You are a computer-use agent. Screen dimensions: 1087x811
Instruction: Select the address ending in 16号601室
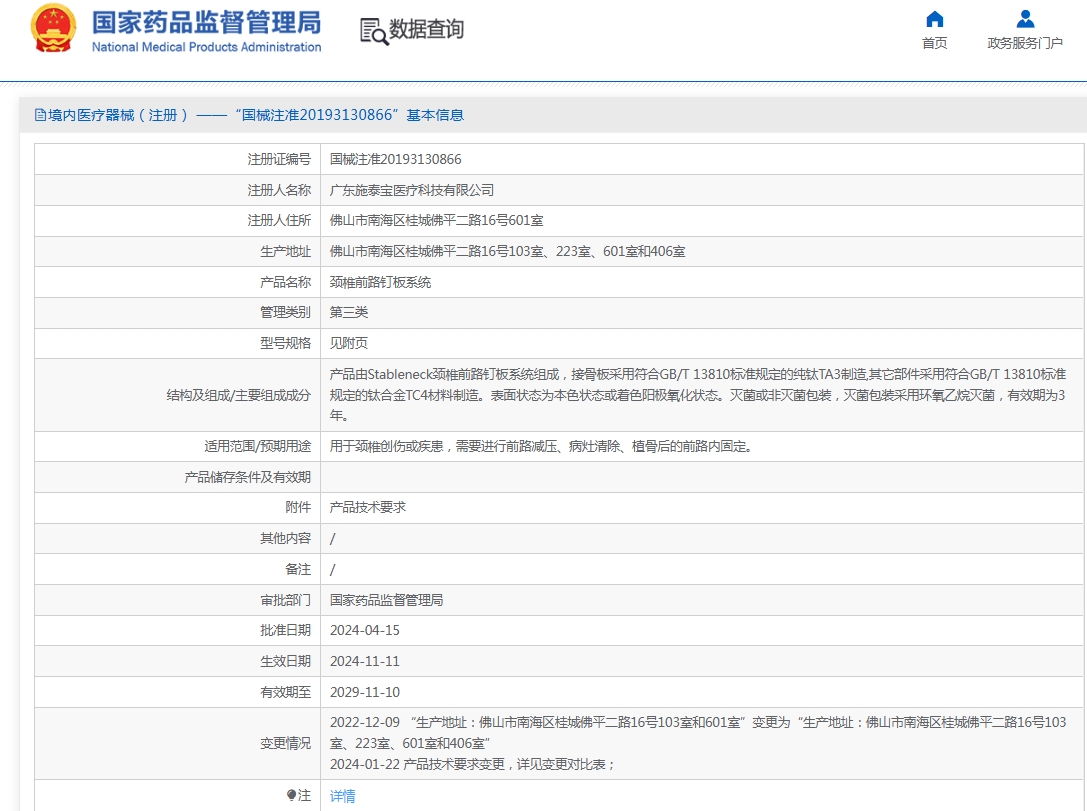(437, 220)
